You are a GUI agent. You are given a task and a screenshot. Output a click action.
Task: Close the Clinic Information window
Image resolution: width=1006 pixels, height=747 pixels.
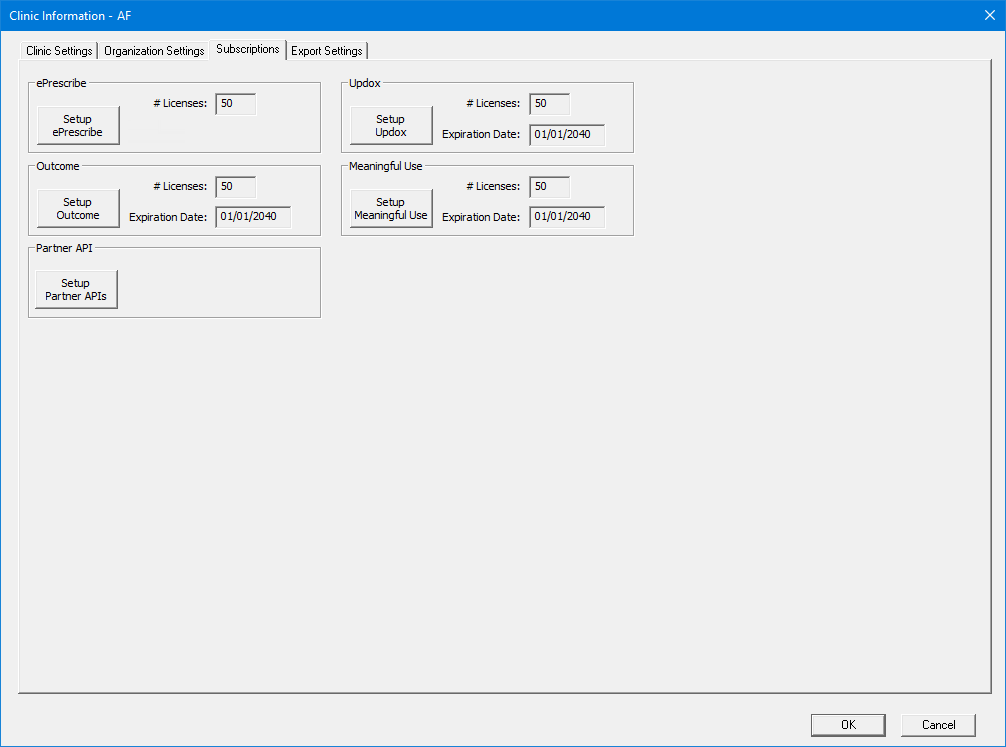(988, 15)
